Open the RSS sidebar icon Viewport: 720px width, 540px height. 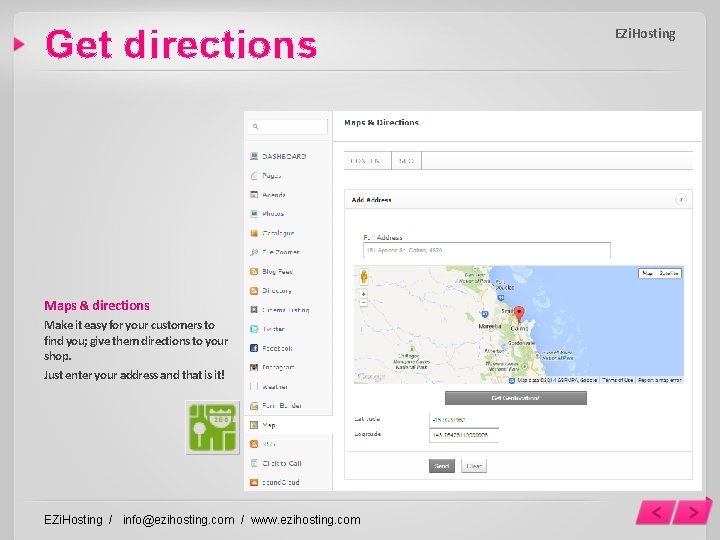click(x=254, y=444)
